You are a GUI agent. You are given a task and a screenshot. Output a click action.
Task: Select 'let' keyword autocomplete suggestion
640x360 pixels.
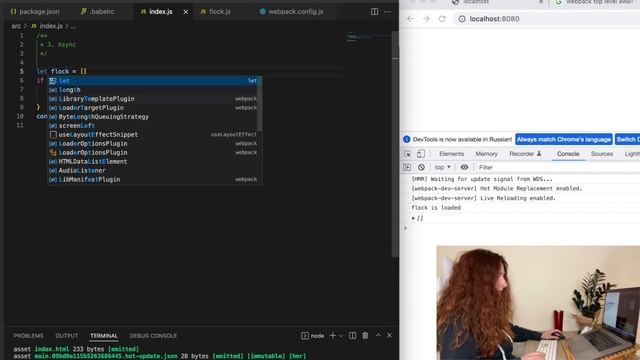pyautogui.click(x=154, y=81)
